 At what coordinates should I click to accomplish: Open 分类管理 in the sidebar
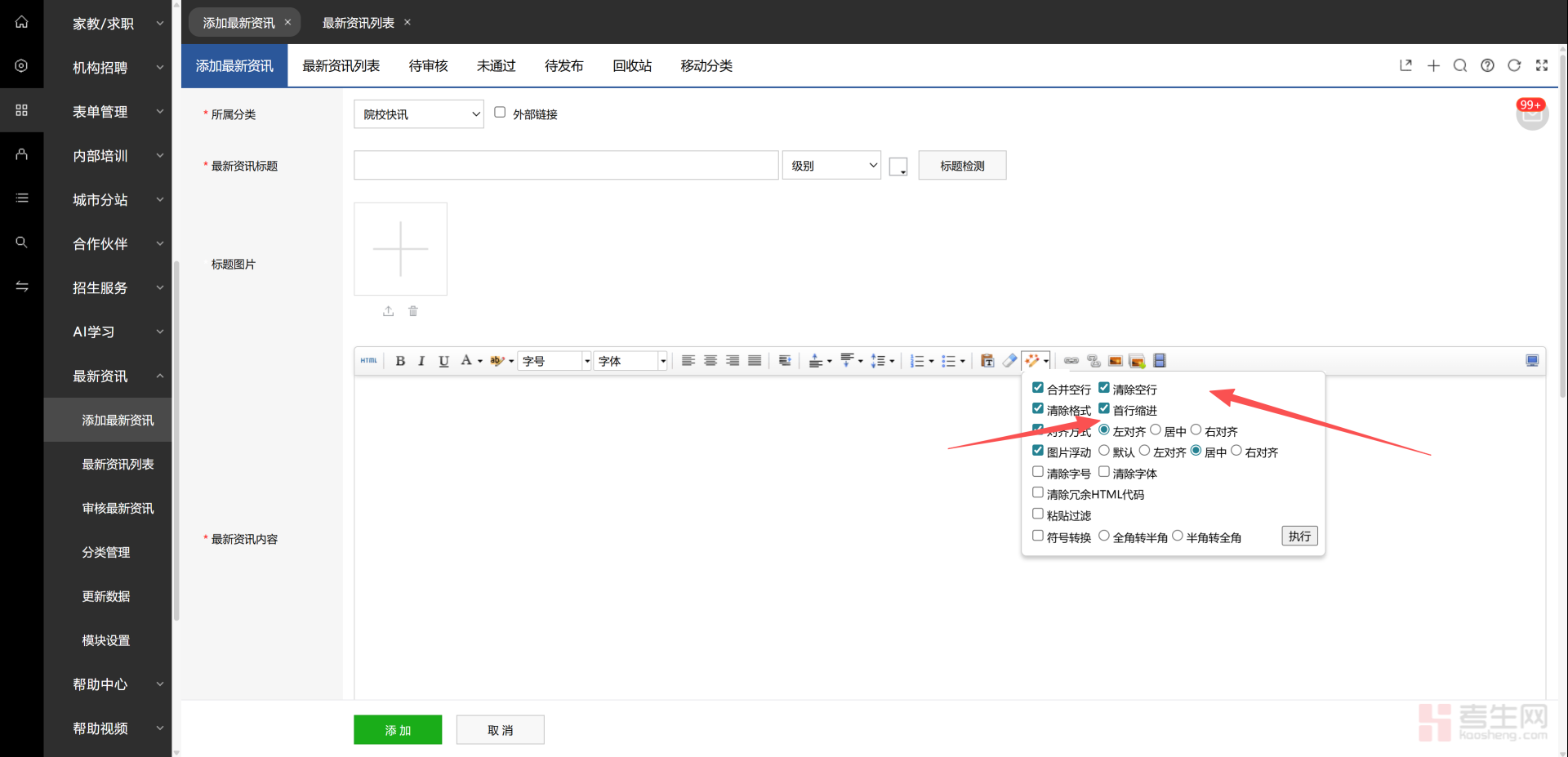coord(106,553)
